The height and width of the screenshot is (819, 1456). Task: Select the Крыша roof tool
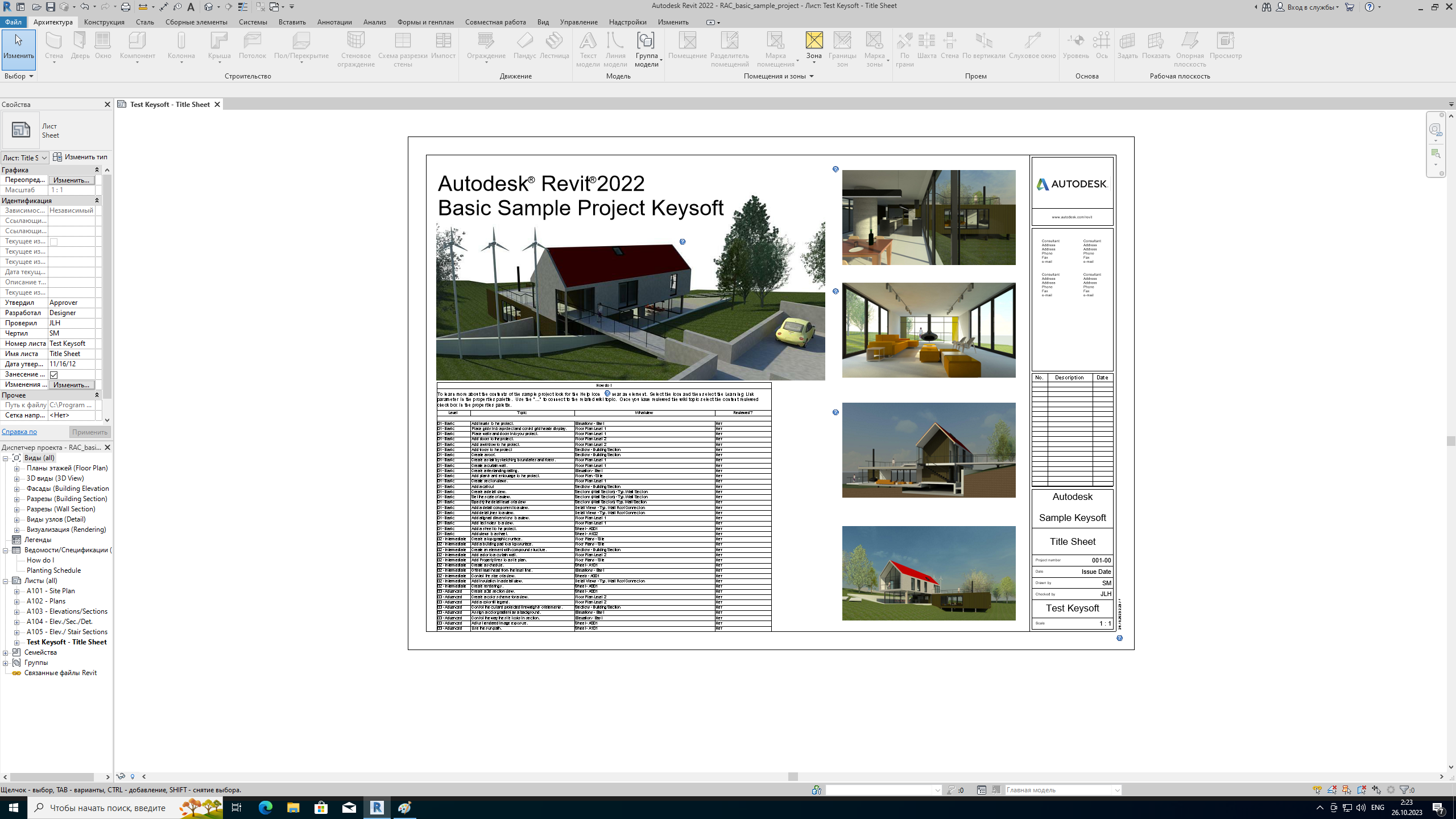click(x=220, y=45)
